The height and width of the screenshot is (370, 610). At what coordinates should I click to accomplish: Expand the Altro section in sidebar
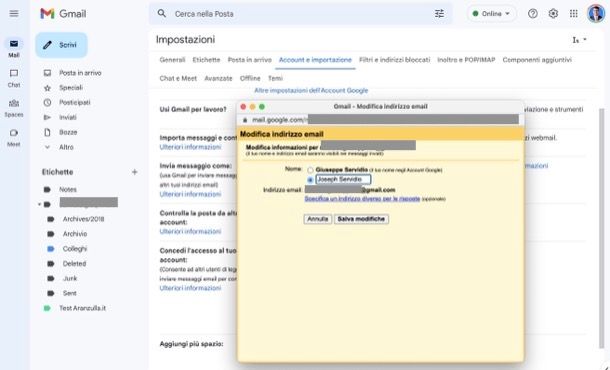[66, 147]
